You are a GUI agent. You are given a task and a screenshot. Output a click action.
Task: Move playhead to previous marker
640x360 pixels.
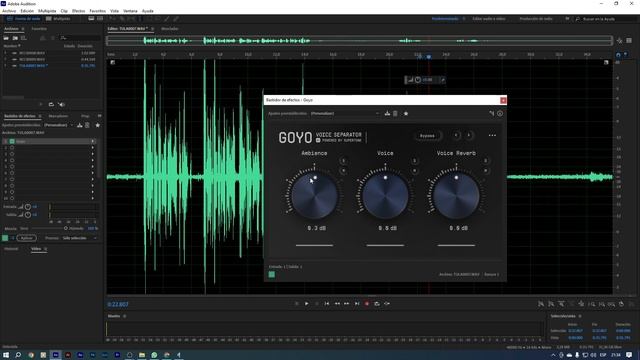(x=327, y=304)
